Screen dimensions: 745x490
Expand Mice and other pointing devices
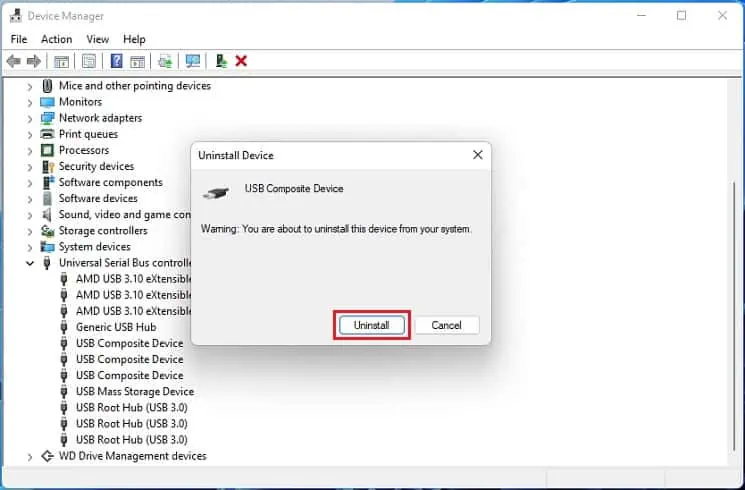[x=30, y=86]
